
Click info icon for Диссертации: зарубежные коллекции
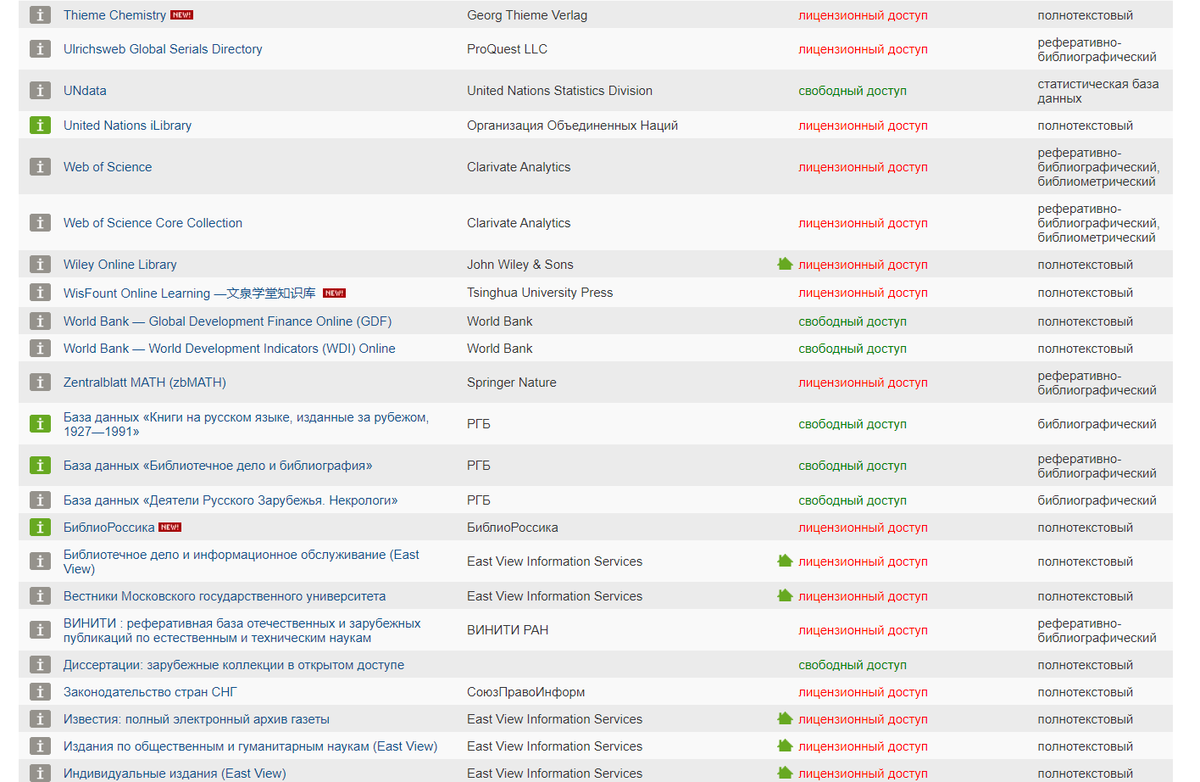(40, 665)
